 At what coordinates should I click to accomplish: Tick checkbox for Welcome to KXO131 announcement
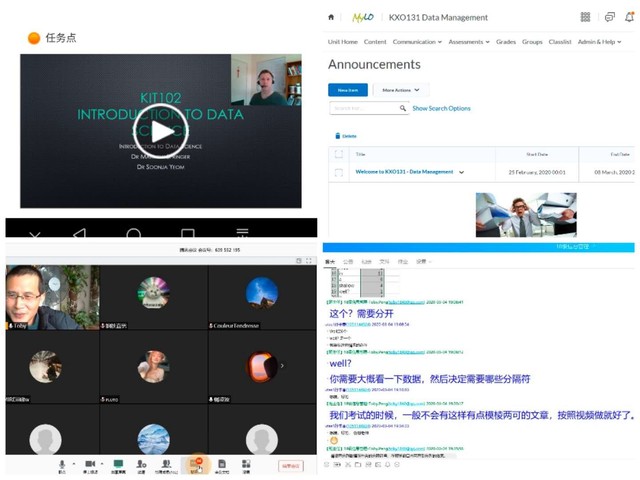pyautogui.click(x=338, y=172)
